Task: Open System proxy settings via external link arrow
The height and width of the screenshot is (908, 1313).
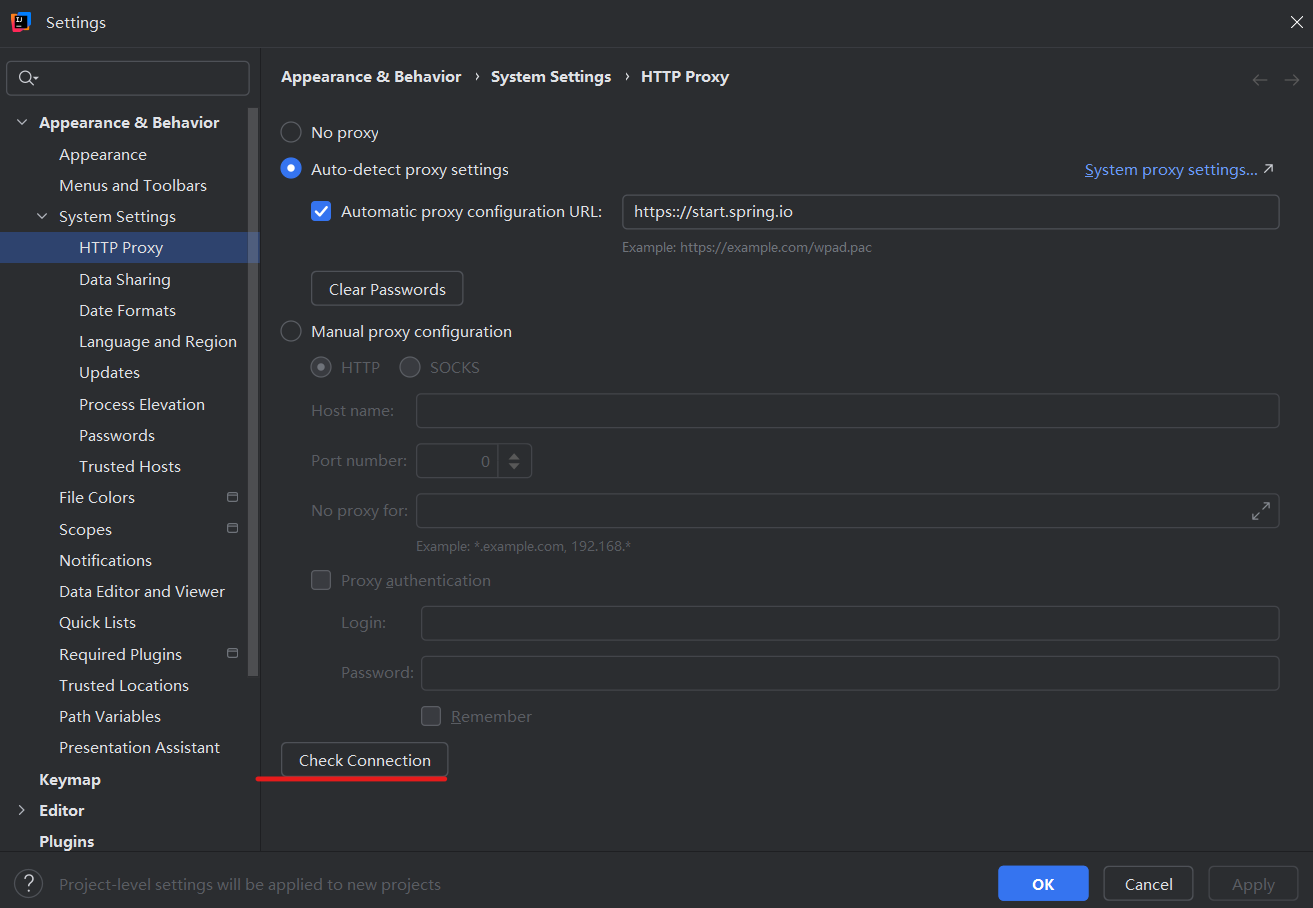Action: tap(1269, 168)
